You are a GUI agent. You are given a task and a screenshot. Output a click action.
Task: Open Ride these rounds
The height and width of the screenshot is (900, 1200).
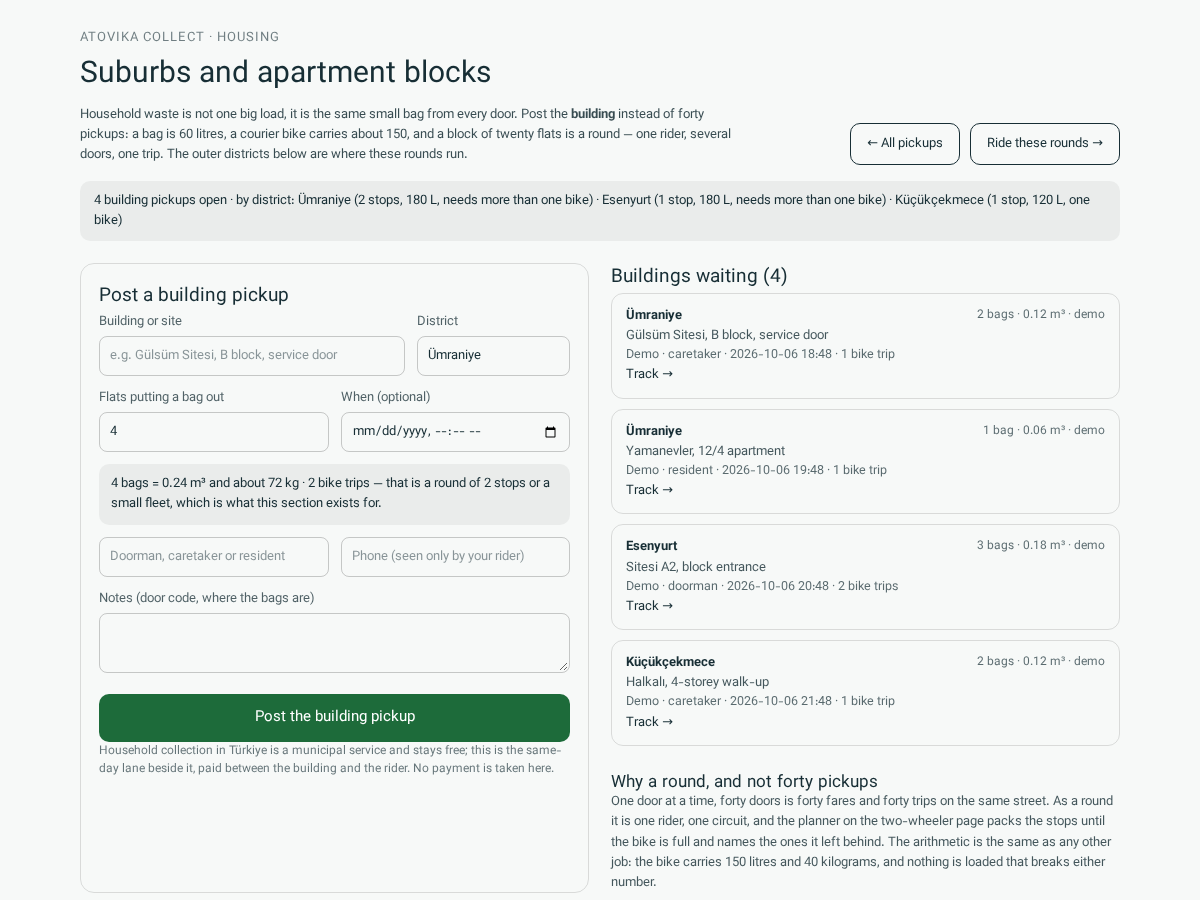pos(1045,144)
